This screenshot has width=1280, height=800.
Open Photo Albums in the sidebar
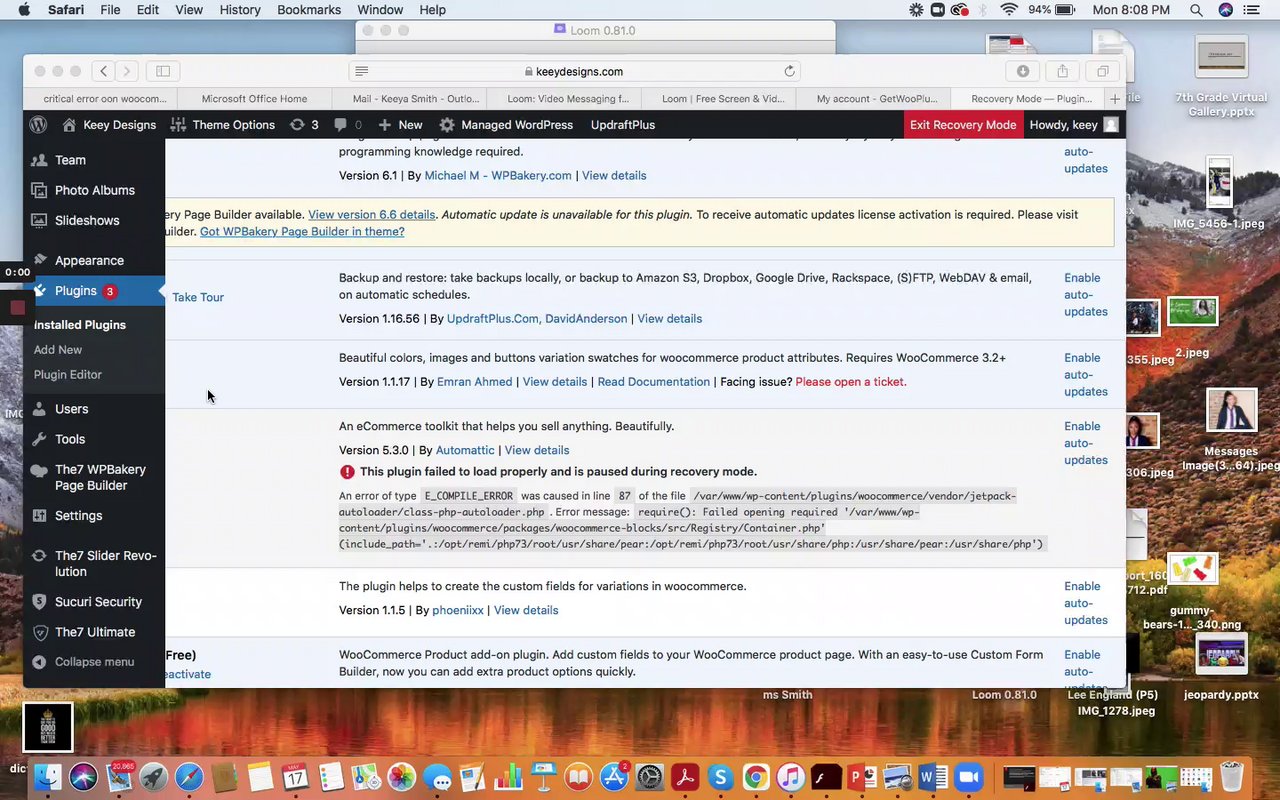(x=94, y=190)
